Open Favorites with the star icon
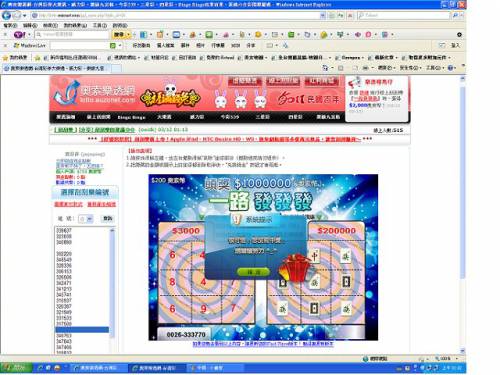Screen dimensions: 500x375 [x=5, y=58]
